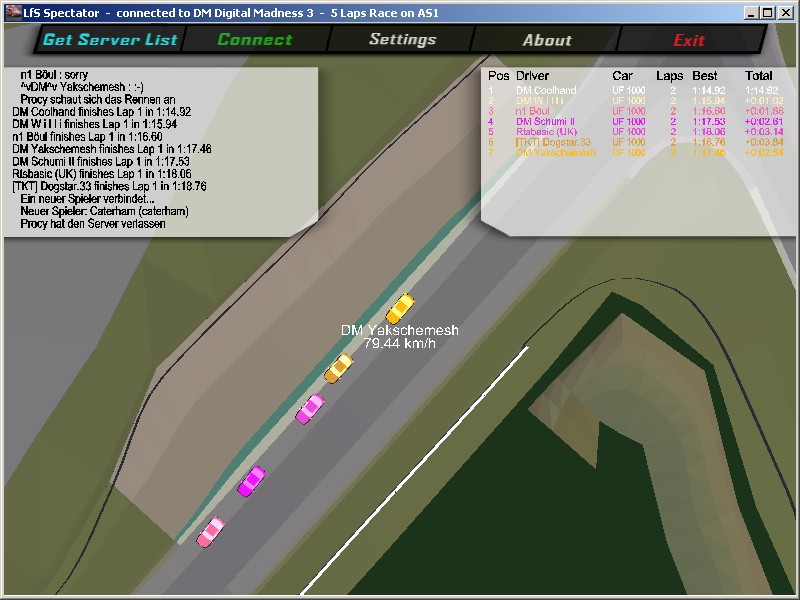Click the Car column header
The height and width of the screenshot is (600, 800).
tap(622, 76)
